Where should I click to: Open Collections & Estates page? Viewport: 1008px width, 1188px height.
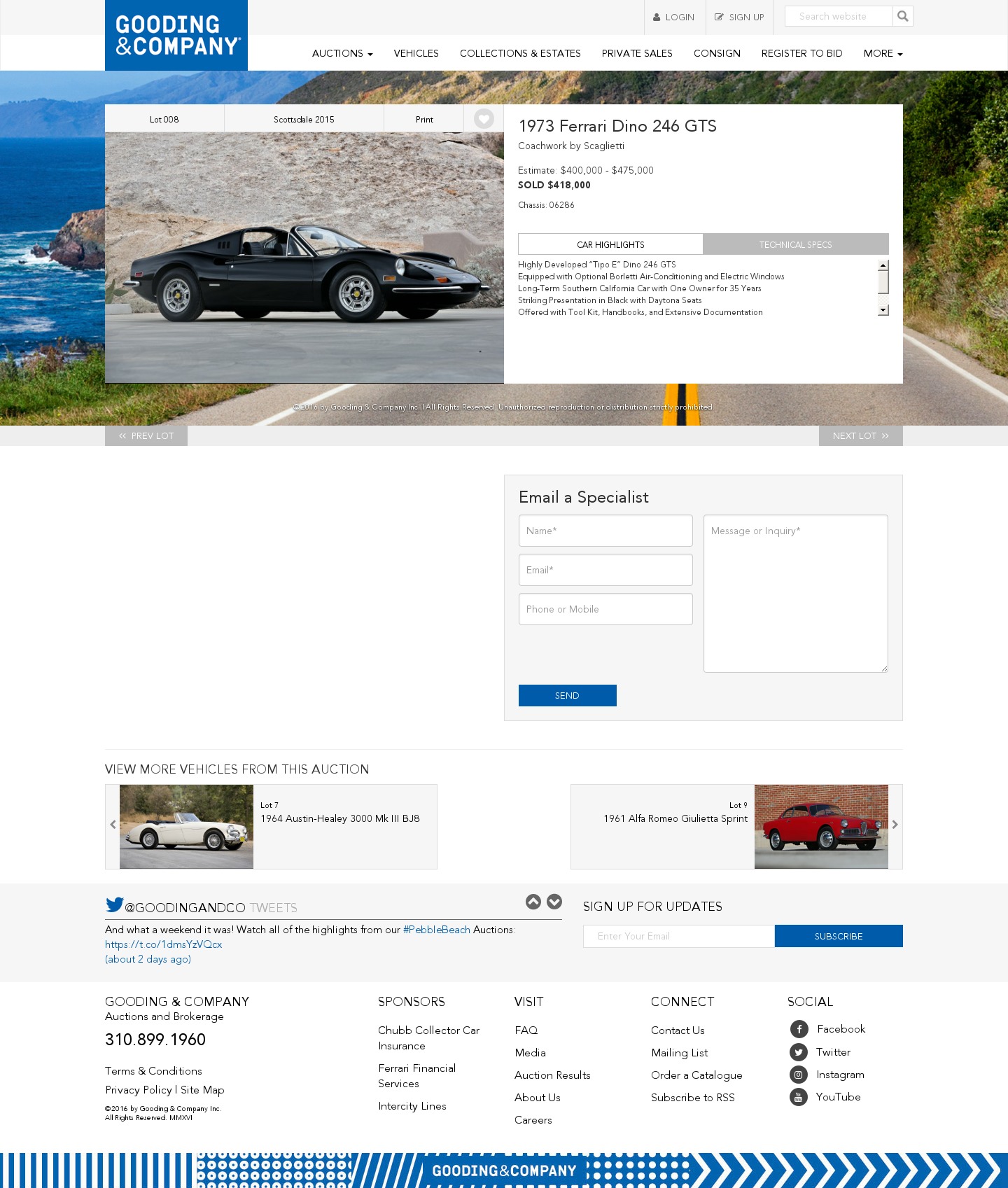pyautogui.click(x=520, y=53)
